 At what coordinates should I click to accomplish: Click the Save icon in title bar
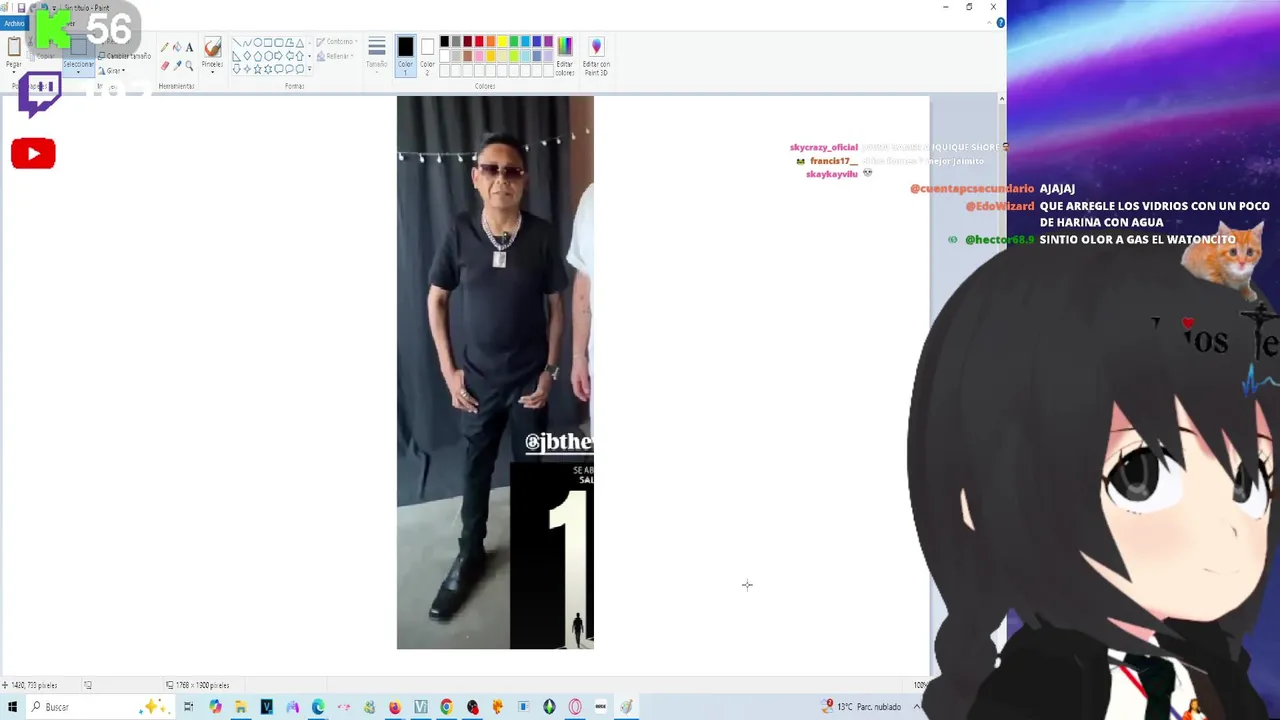21,7
